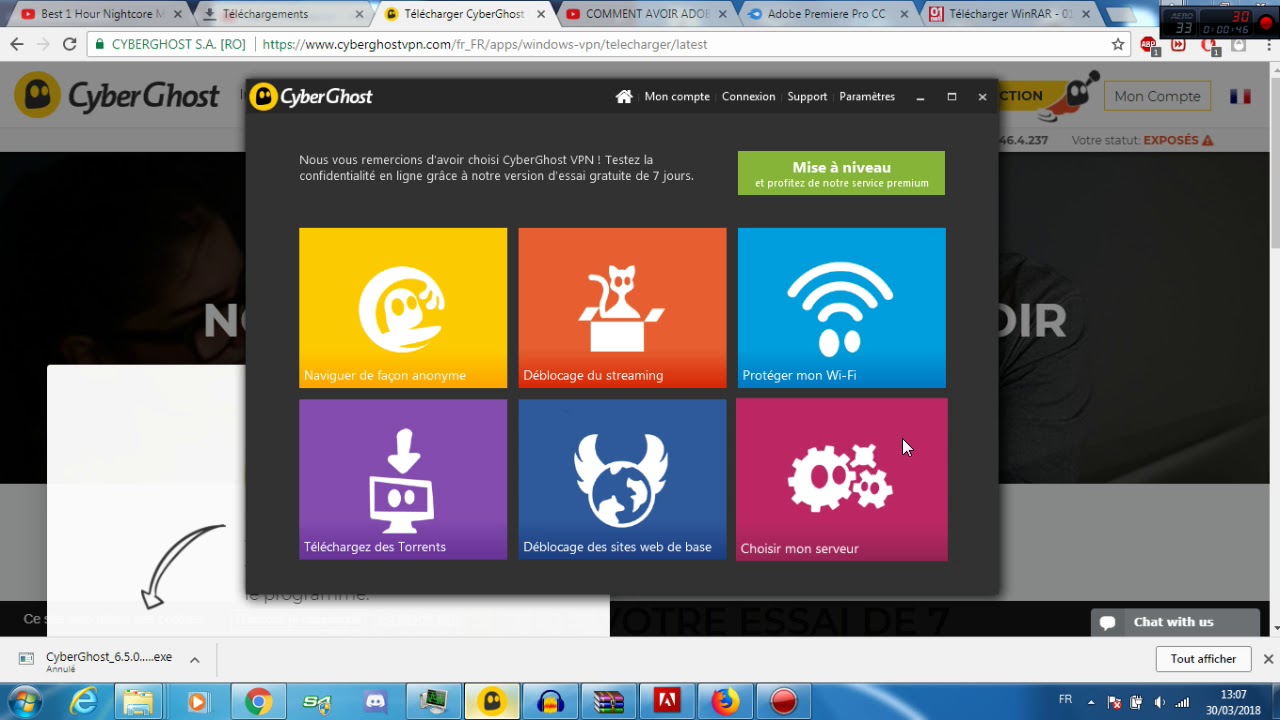Switch to Adobe Premiere Pro CC tab
Image resolution: width=1280 pixels, height=720 pixels.
pos(827,14)
